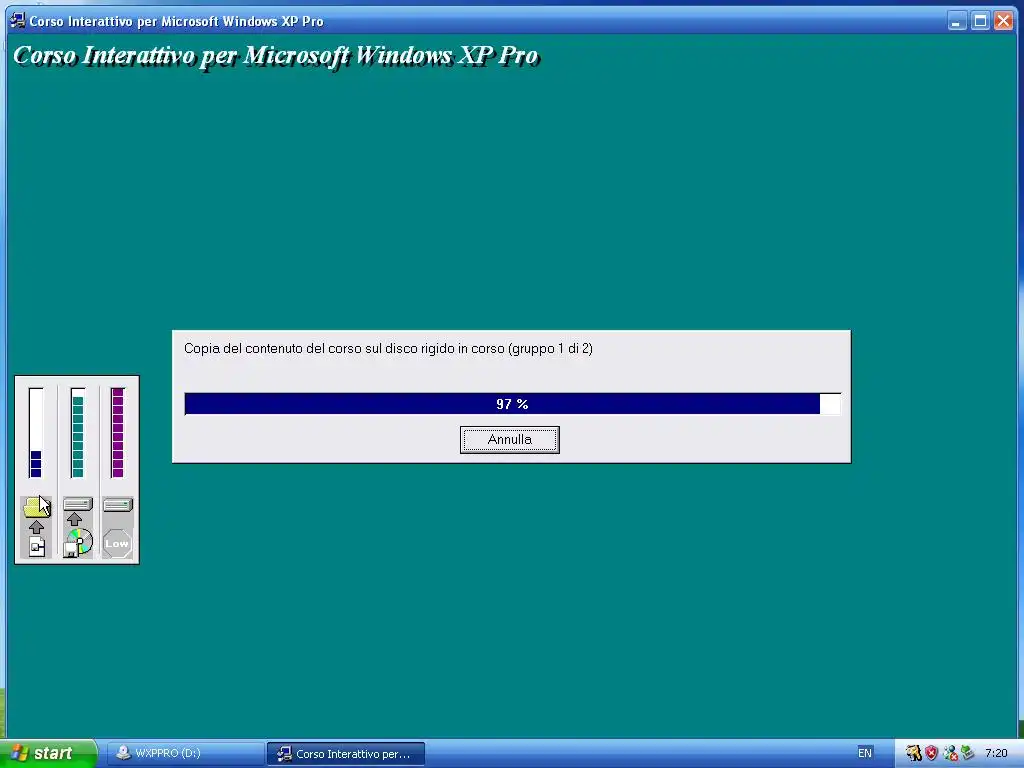This screenshot has width=1024, height=768.
Task: Minimize the Corso Interattivo window
Action: 957,21
